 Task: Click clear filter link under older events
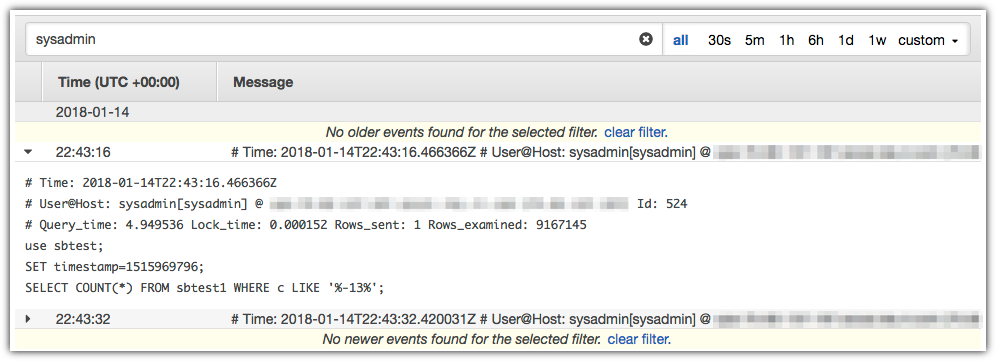click(636, 132)
